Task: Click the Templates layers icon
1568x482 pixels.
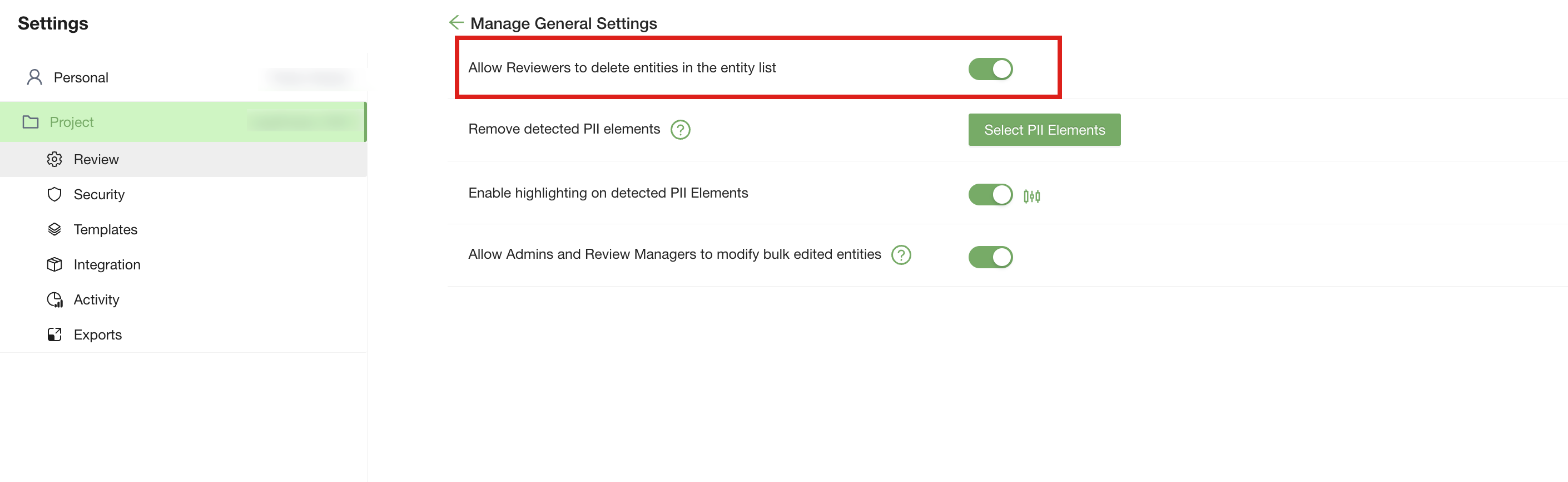Action: [55, 229]
